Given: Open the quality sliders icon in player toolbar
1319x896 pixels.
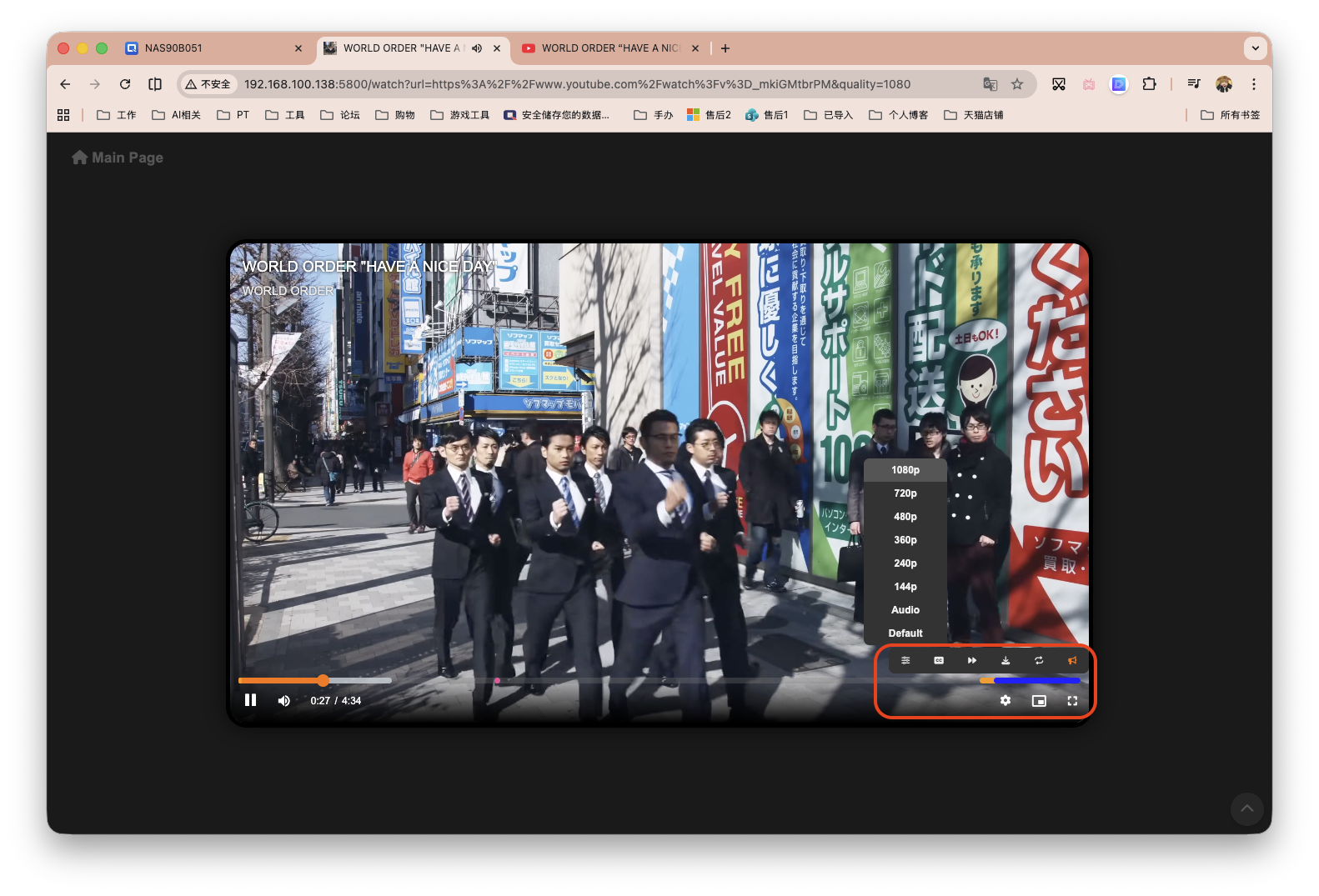Looking at the screenshot, I should point(905,660).
